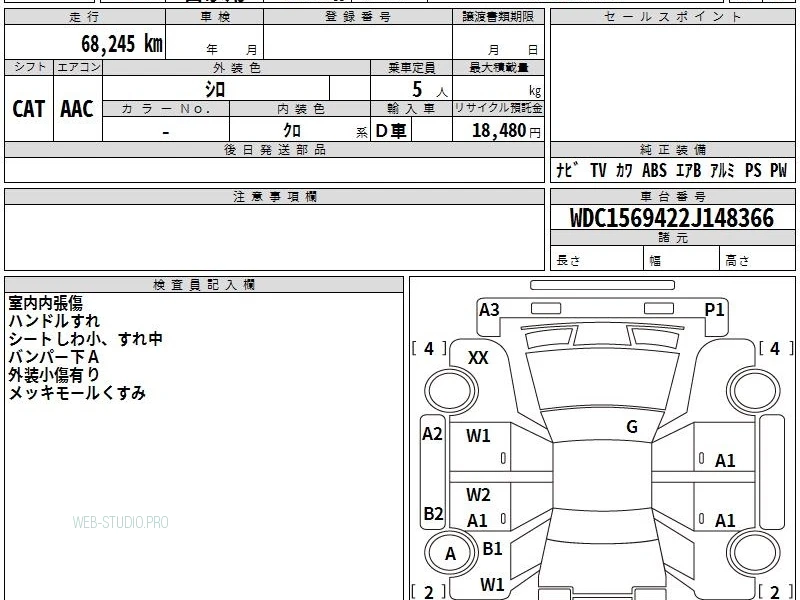Click the B2 damage mark on diagram
This screenshot has width=800, height=600.
(433, 513)
